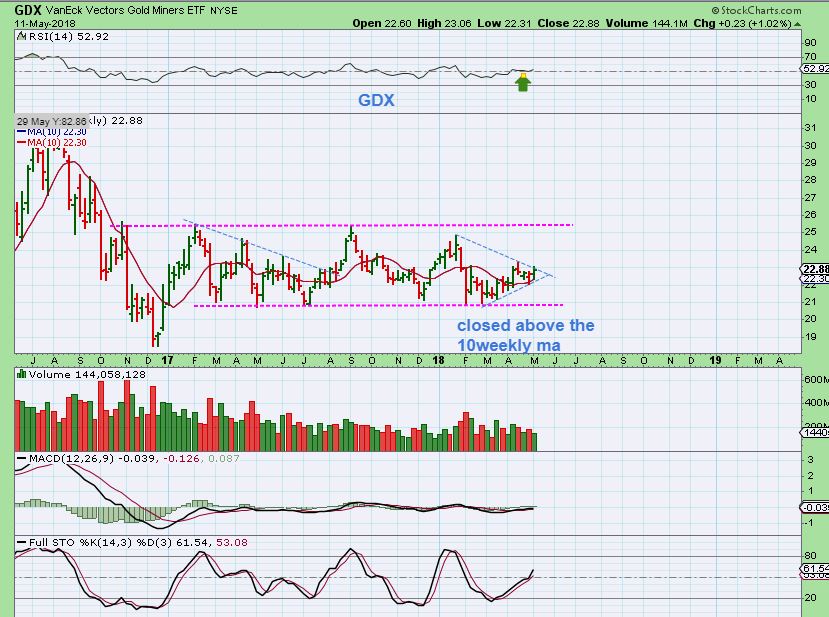Click the 0.087 MACD histogram value
The height and width of the screenshot is (617, 829).
pyautogui.click(x=224, y=458)
